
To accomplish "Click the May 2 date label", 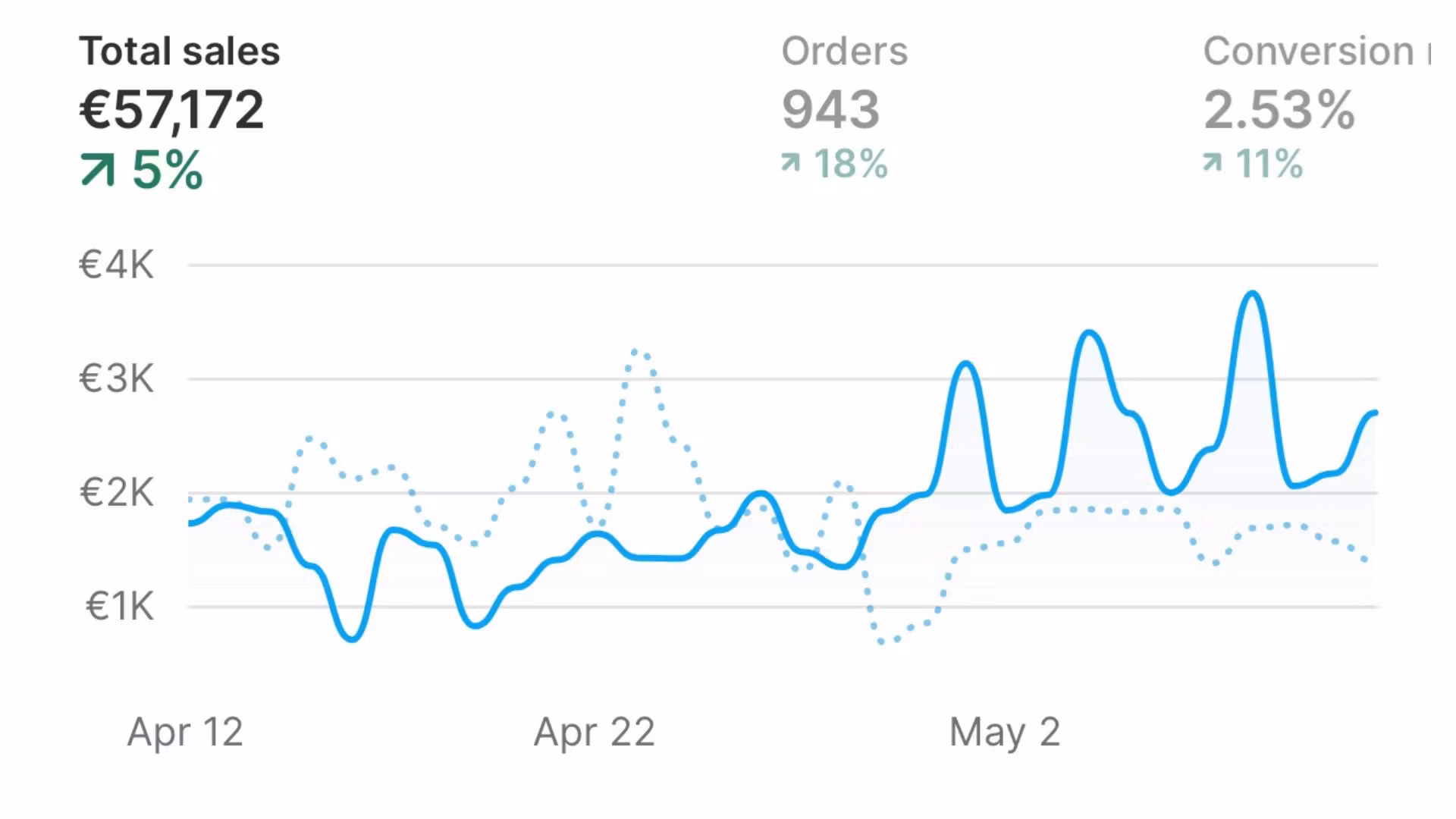I will tap(1004, 733).
